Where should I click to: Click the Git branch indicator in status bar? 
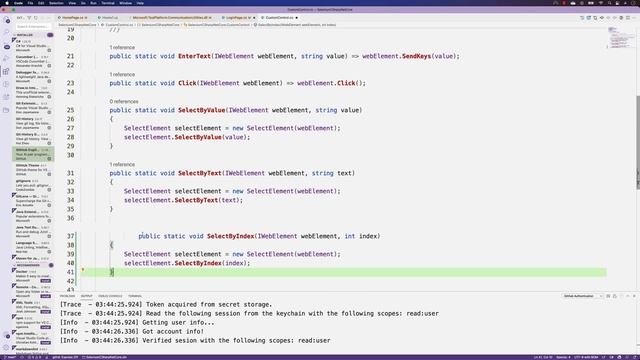10,357
